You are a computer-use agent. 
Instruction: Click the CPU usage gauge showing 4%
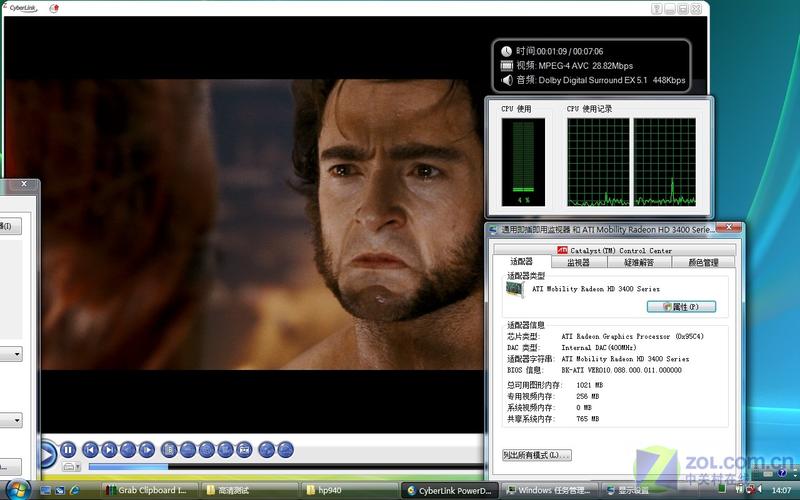tap(523, 162)
